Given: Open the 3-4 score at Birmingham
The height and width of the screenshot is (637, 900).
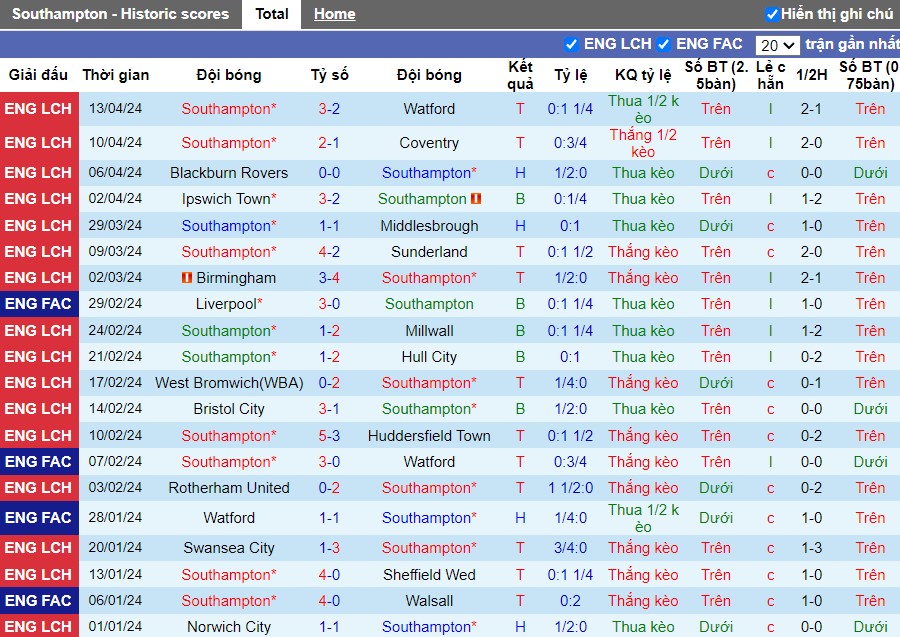Looking at the screenshot, I should 329,278.
